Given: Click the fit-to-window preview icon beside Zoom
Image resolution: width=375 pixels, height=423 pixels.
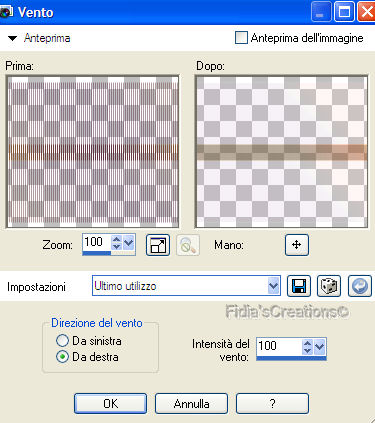Looking at the screenshot, I should tap(158, 245).
